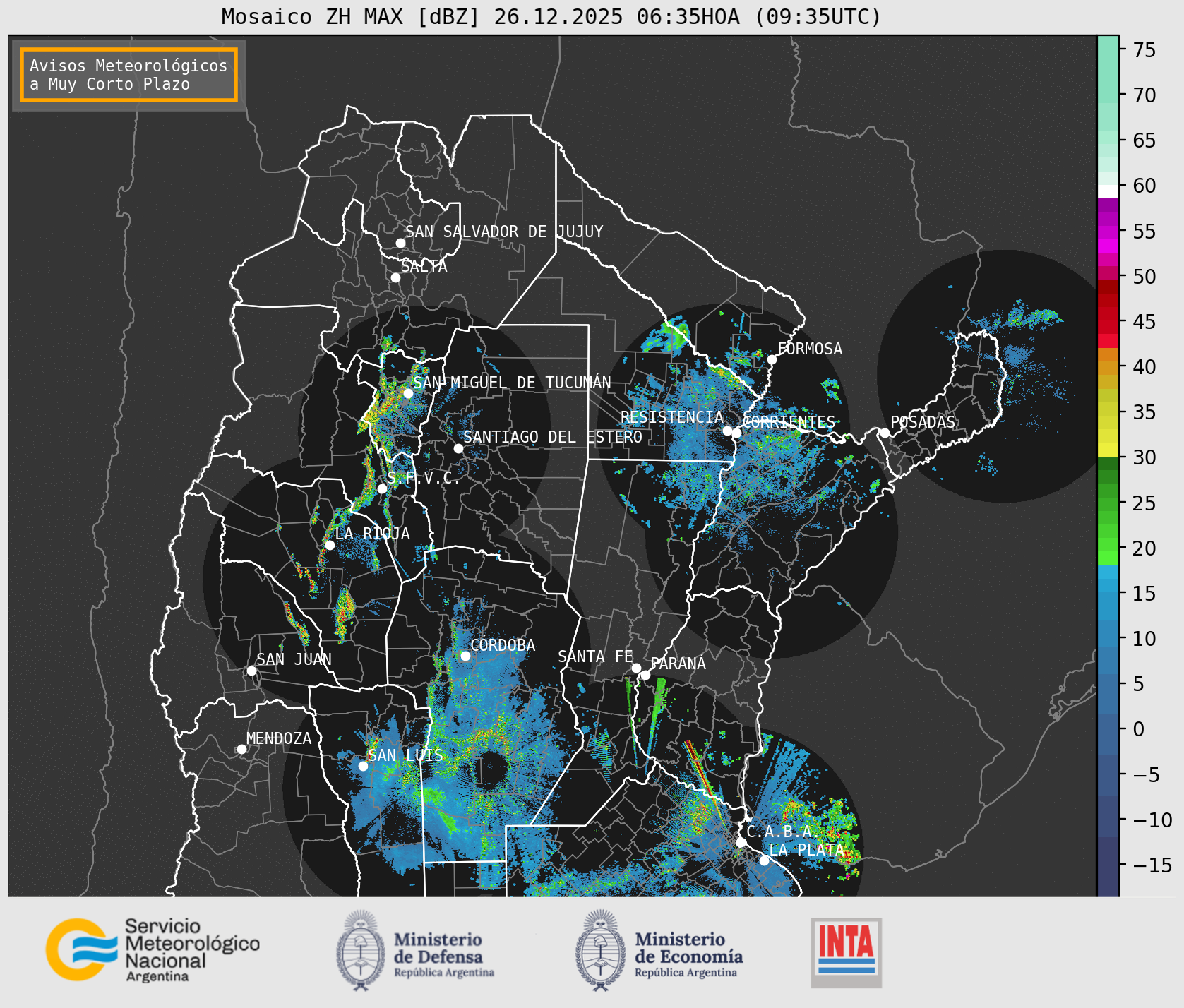
Task: Select the Córdoba city marker
Action: coord(465,656)
